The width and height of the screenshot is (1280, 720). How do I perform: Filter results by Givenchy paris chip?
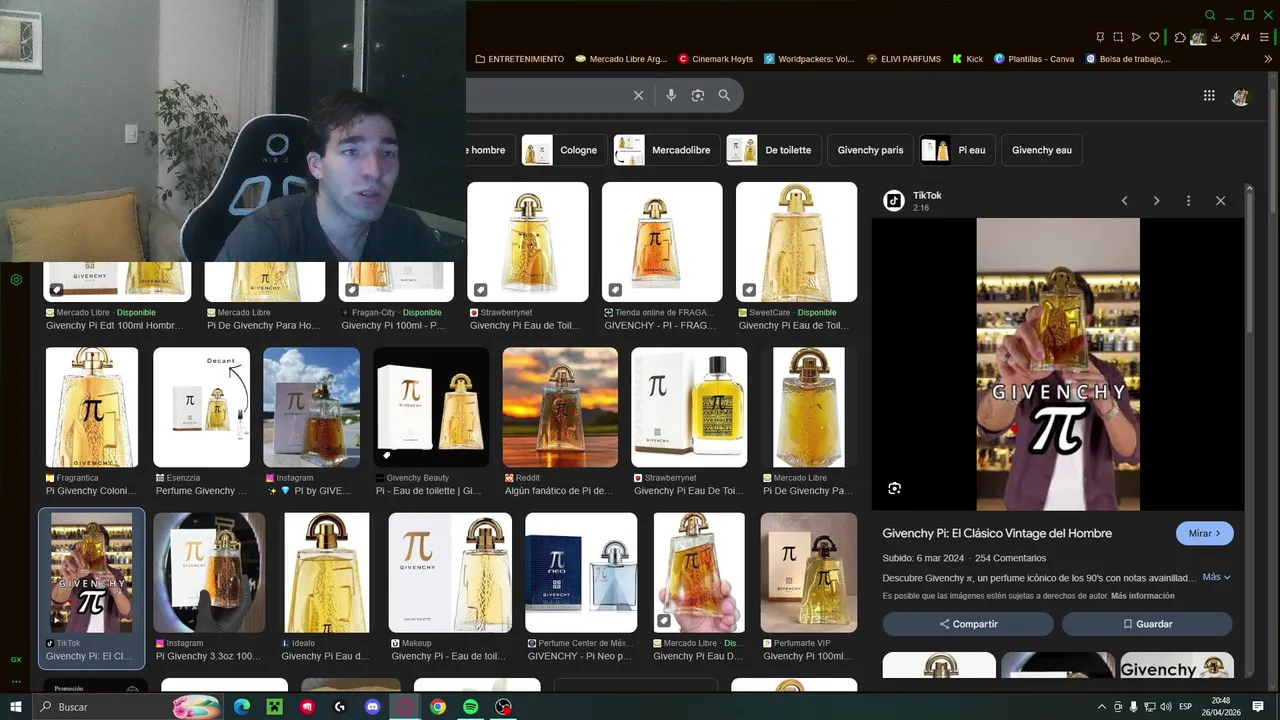coord(870,150)
